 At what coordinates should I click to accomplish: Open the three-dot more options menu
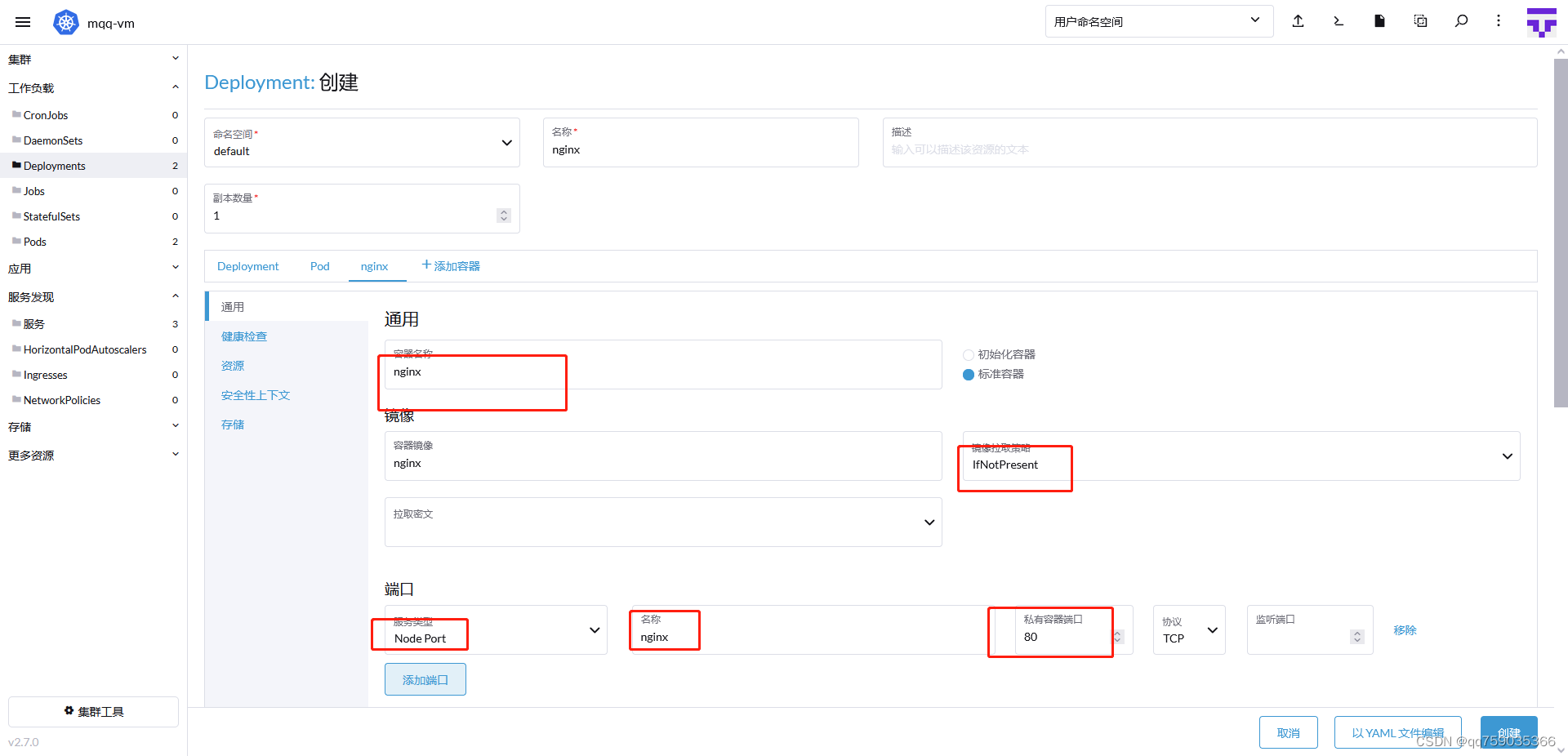click(1499, 21)
